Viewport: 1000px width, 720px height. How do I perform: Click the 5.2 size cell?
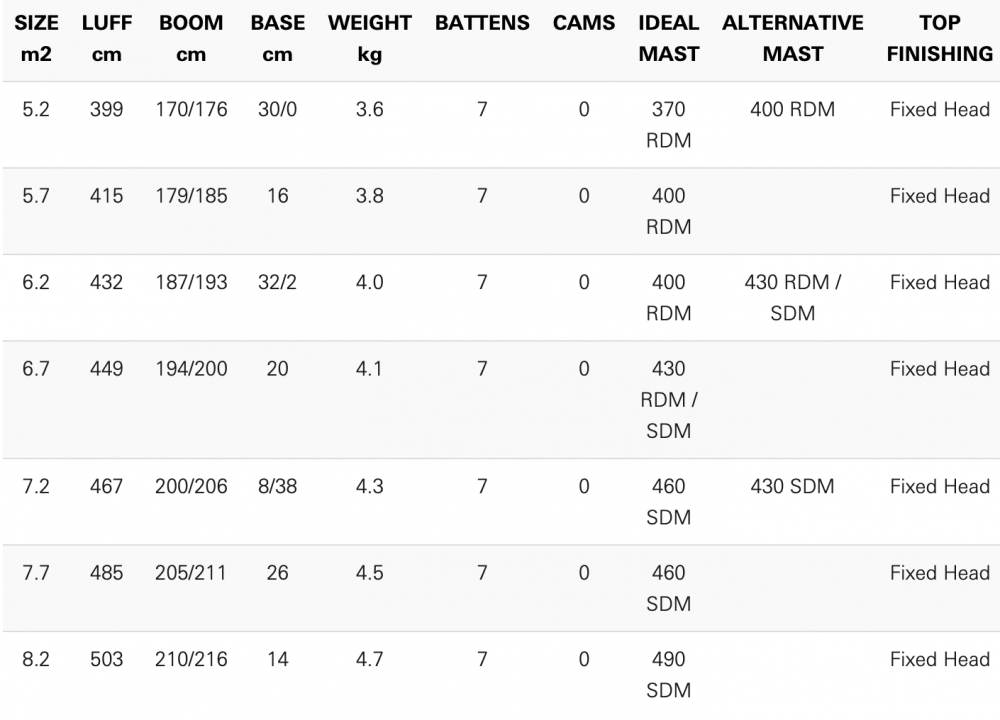coord(36,110)
